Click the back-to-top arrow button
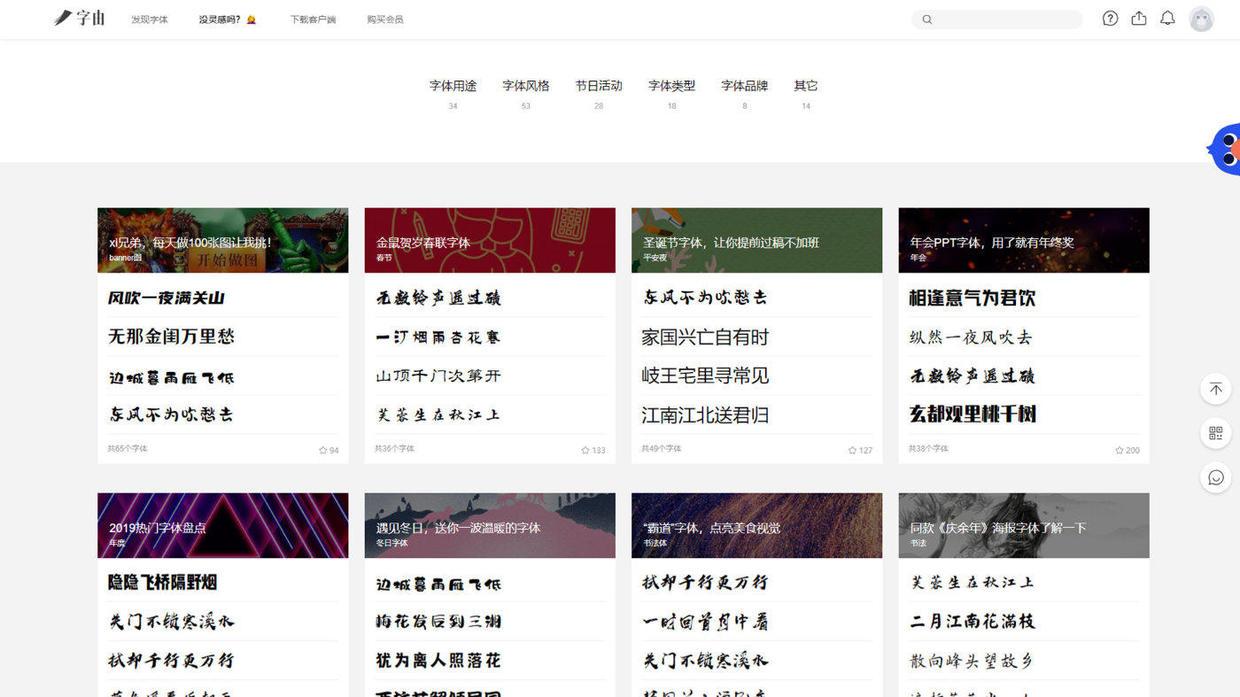The height and width of the screenshot is (697, 1240). [1216, 389]
